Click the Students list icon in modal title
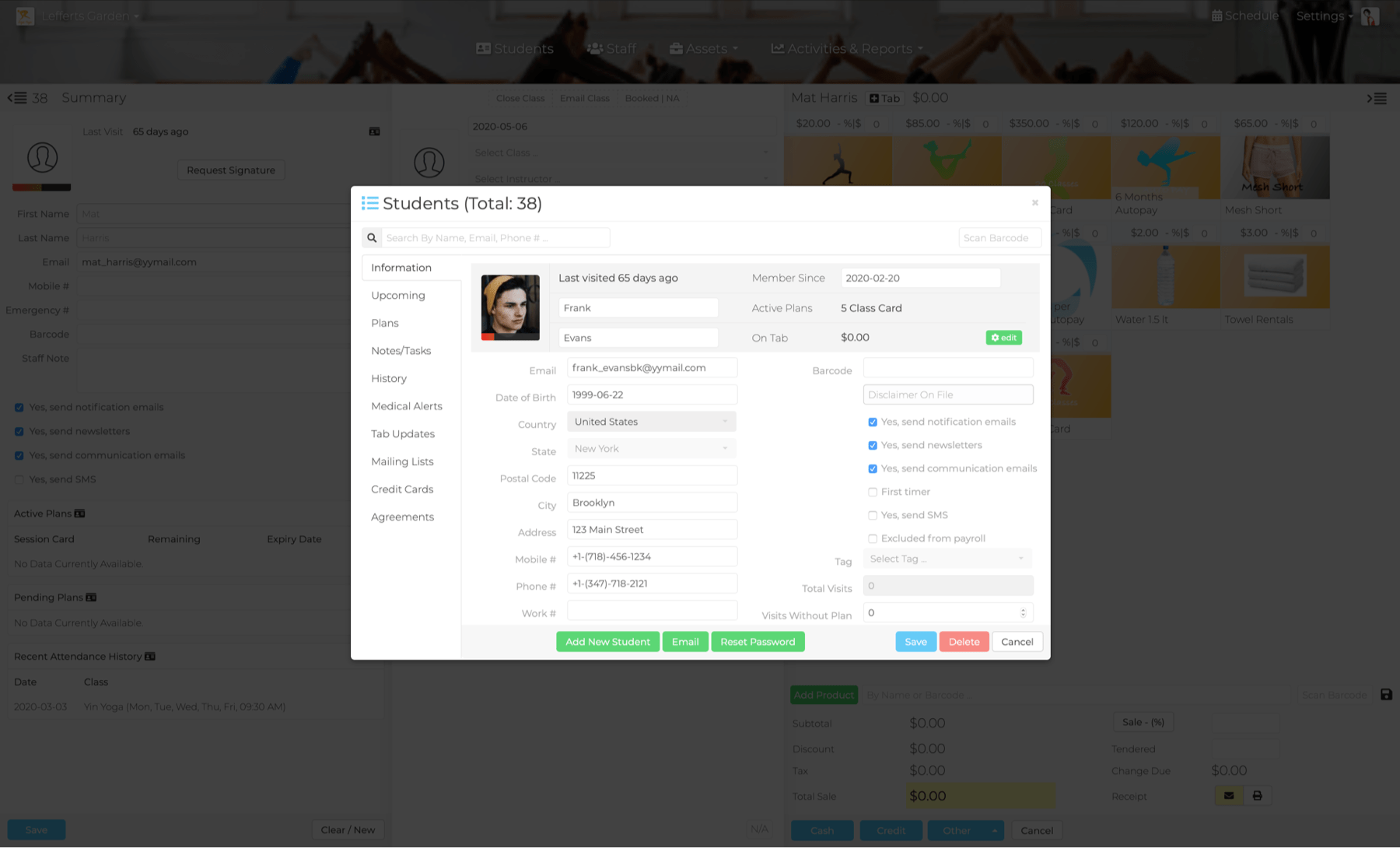 click(x=370, y=203)
